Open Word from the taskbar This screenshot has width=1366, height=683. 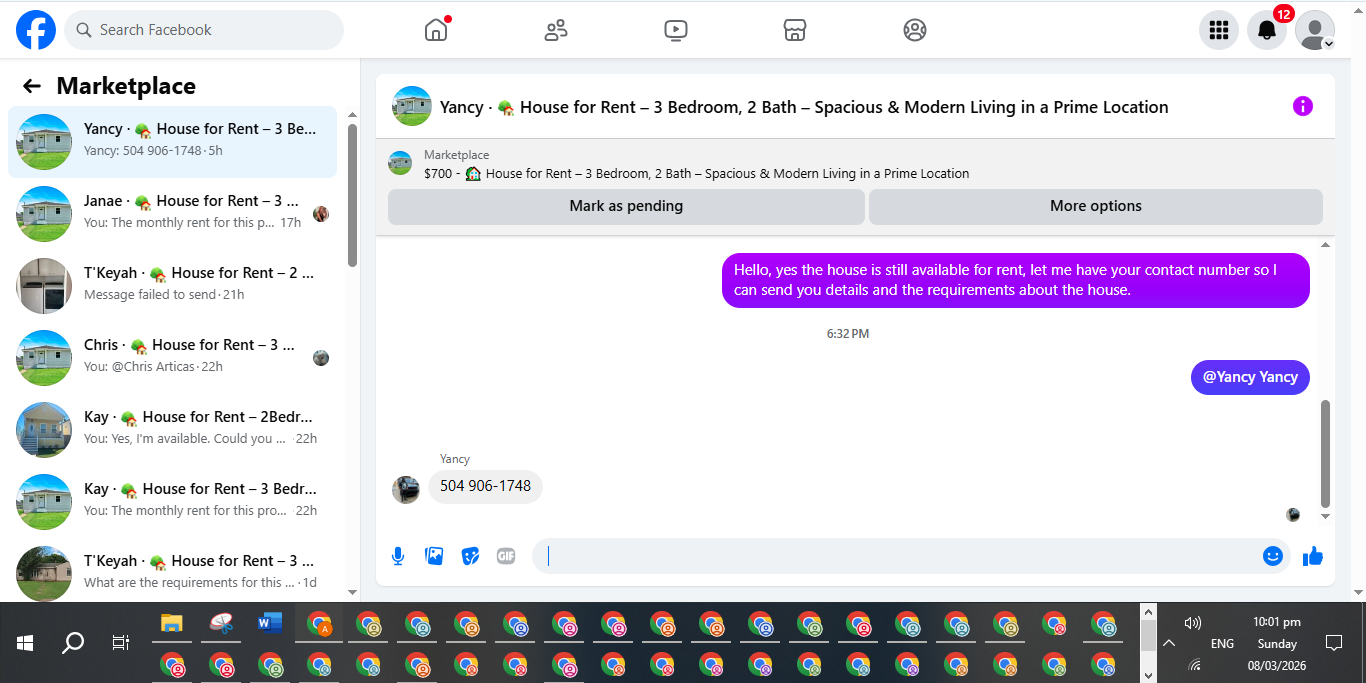270,624
